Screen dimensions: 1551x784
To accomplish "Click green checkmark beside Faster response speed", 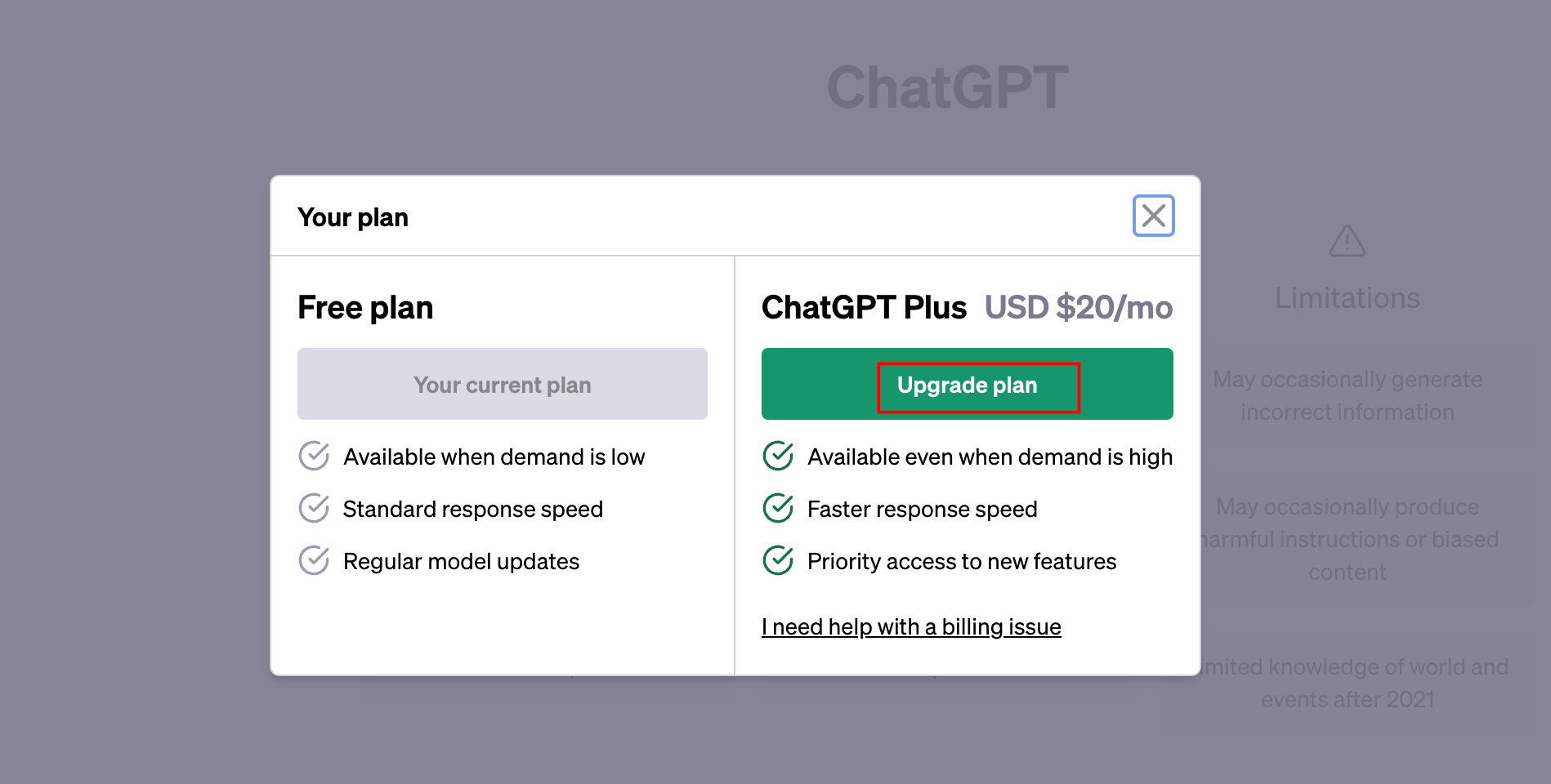I will click(x=778, y=508).
